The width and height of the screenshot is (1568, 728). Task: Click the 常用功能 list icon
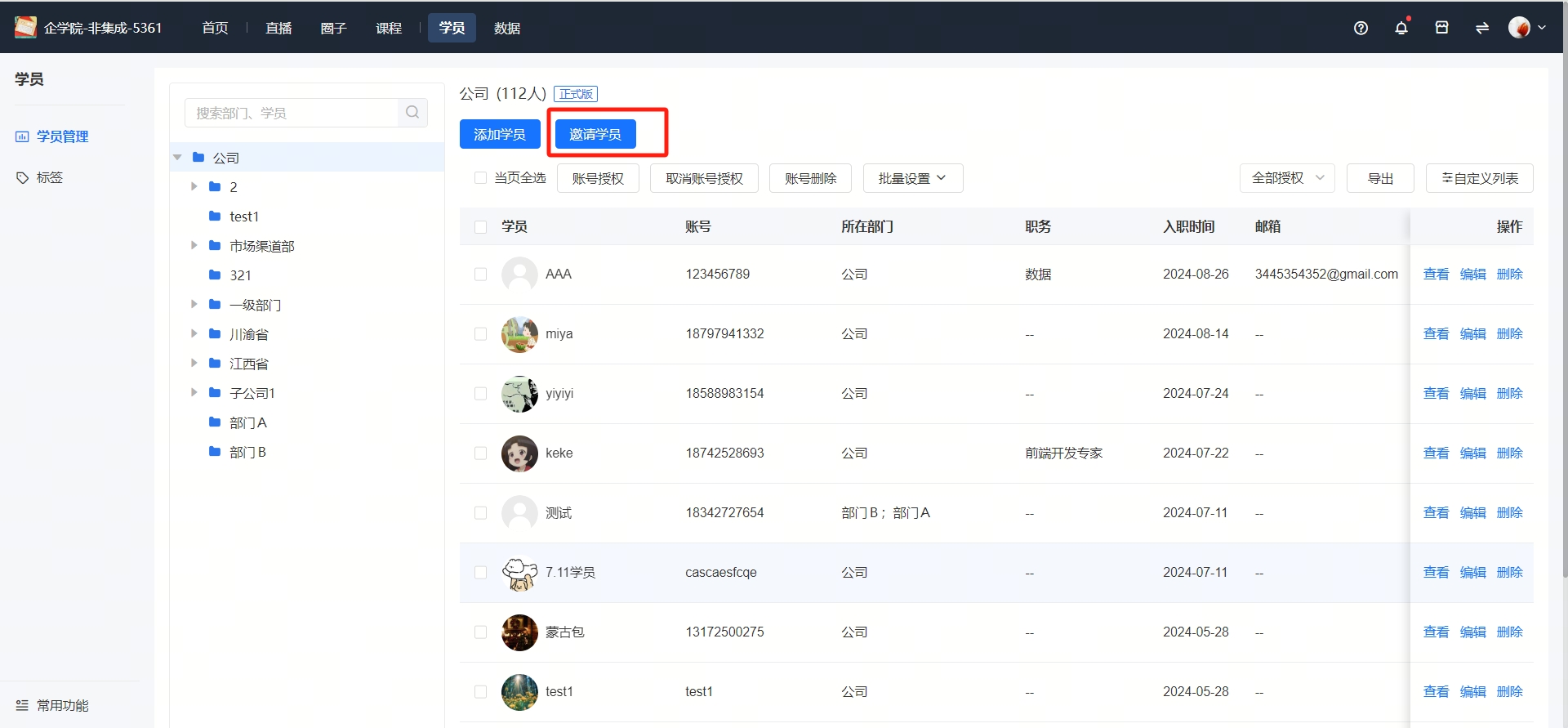[22, 705]
